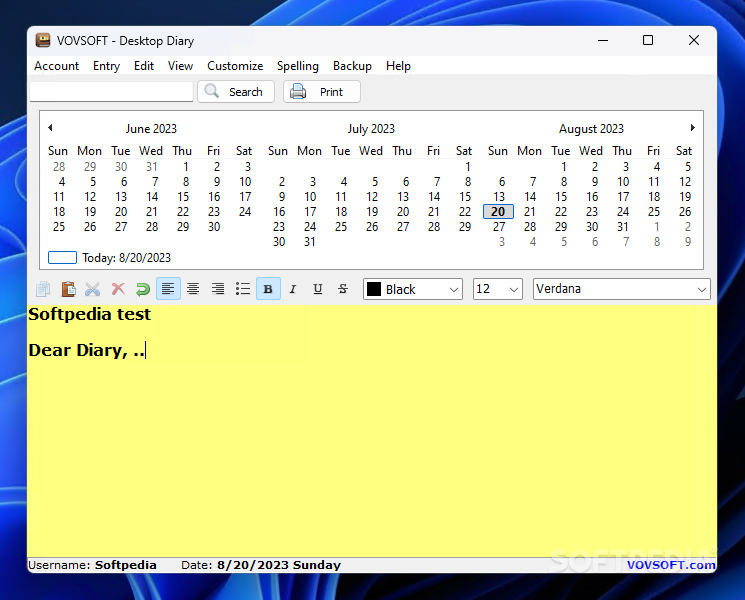Open the Customize menu
The image size is (745, 600).
(235, 66)
